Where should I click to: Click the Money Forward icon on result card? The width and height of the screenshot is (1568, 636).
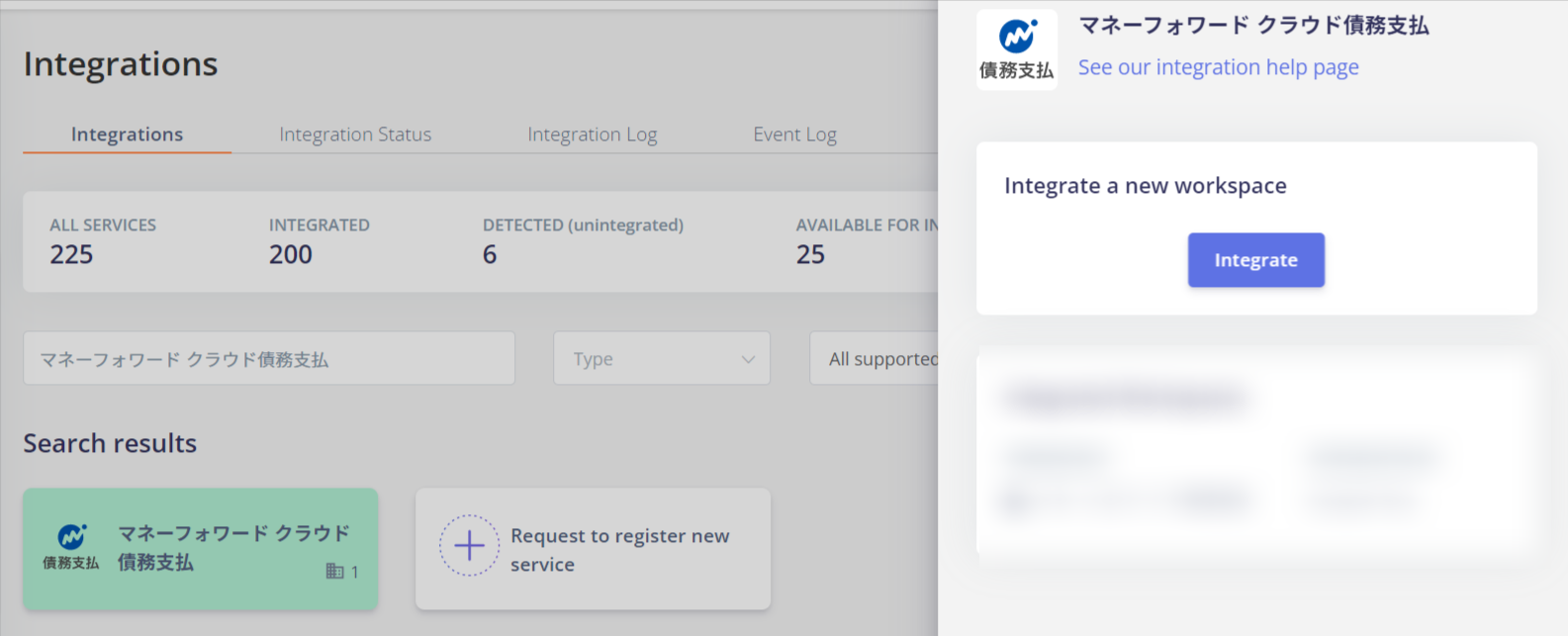click(71, 547)
